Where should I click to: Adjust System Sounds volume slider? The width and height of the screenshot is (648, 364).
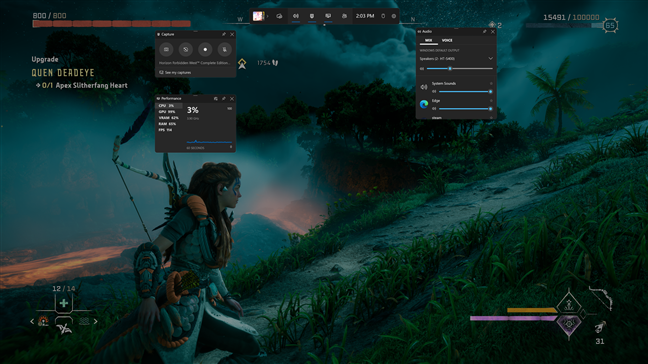(x=465, y=91)
